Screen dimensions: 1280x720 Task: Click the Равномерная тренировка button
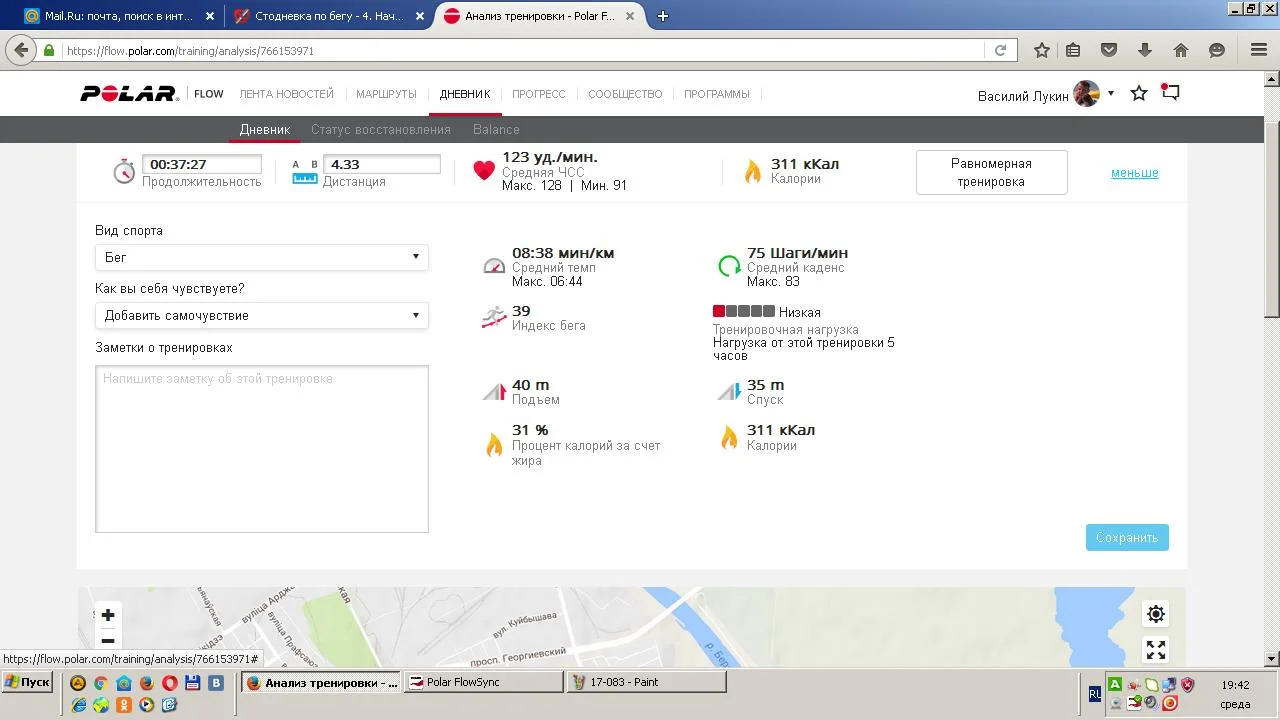(991, 173)
